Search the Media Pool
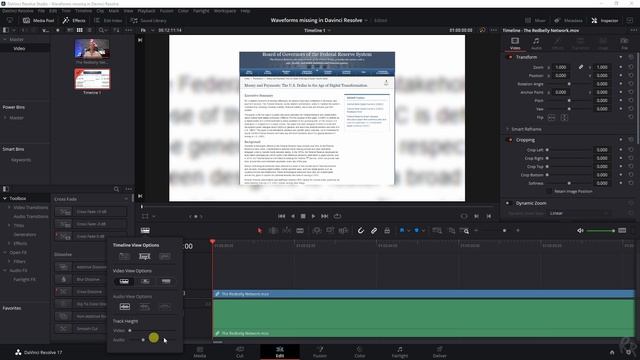This screenshot has height=360, width=640. tap(101, 31)
